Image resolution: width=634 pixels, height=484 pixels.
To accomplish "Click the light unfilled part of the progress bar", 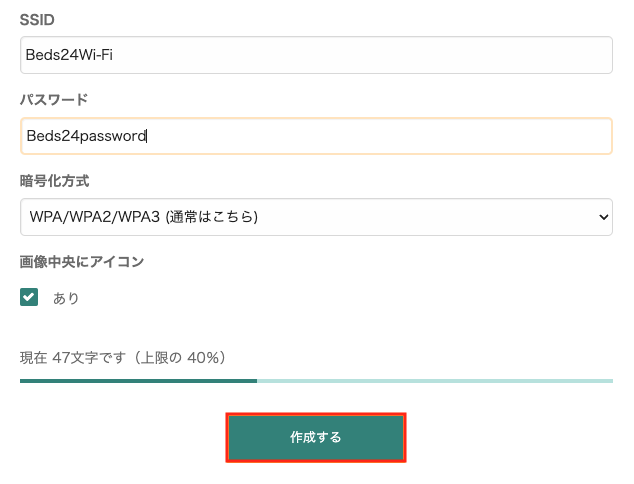I will pos(434,381).
